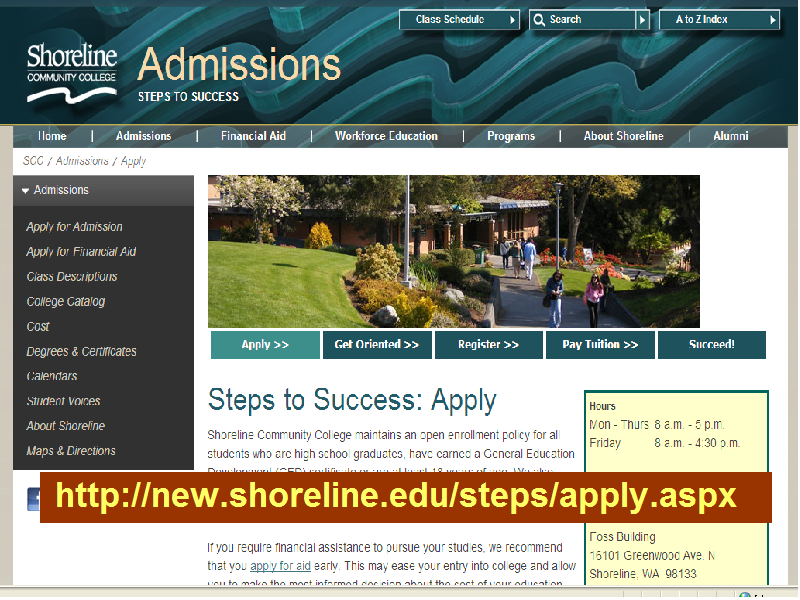Collapse the Admissions sidebar section triangle
The width and height of the screenshot is (800, 600).
pyautogui.click(x=25, y=191)
